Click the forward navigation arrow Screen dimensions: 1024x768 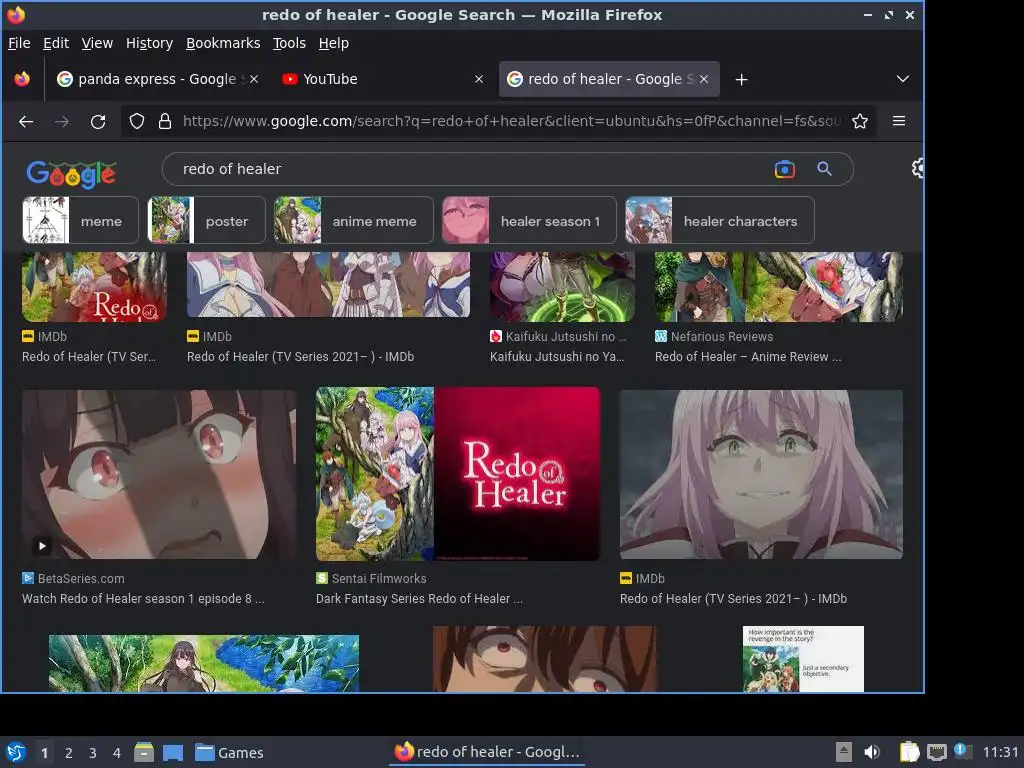click(x=62, y=121)
